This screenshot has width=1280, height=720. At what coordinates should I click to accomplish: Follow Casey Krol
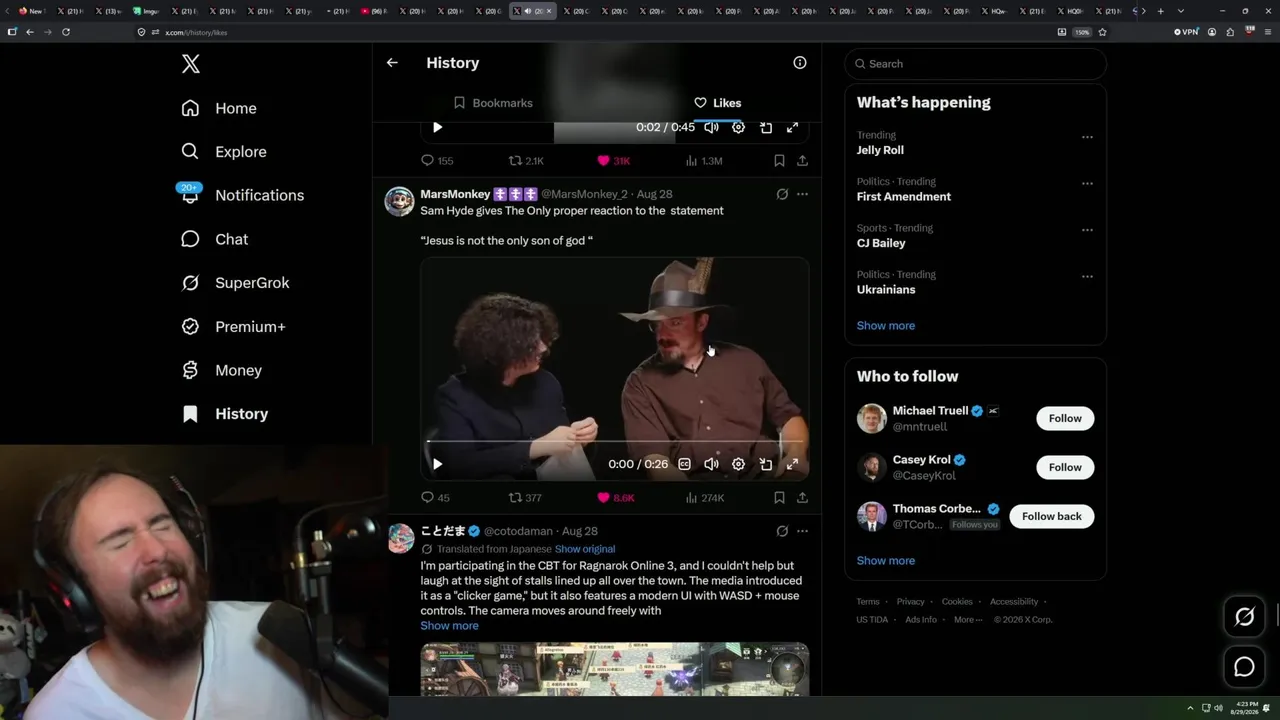tap(1065, 467)
